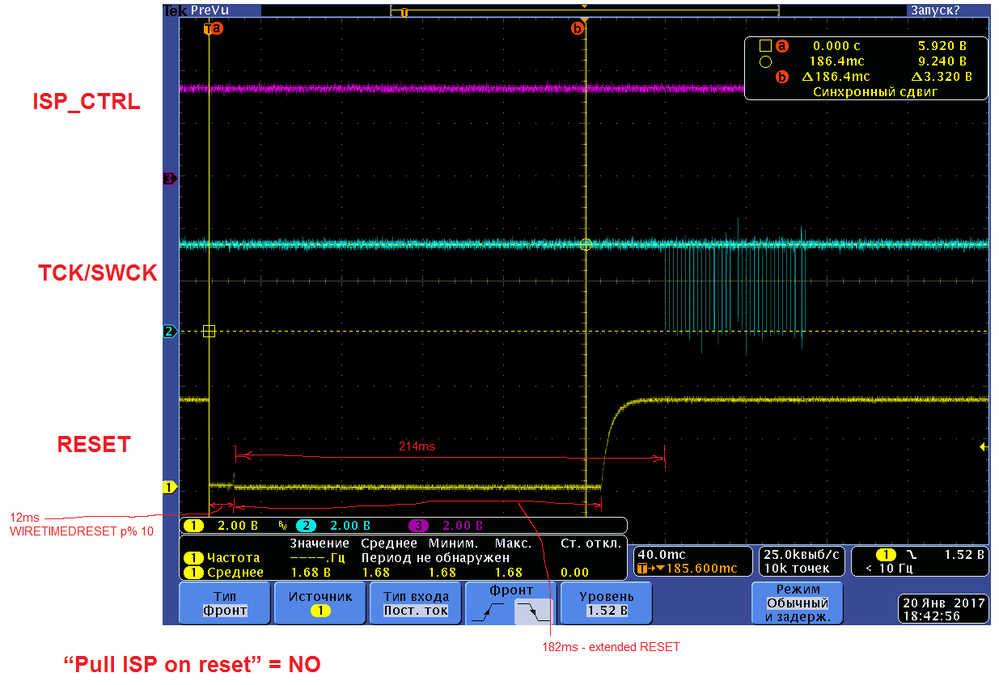Click the circle cursor icon in readout

(765, 62)
